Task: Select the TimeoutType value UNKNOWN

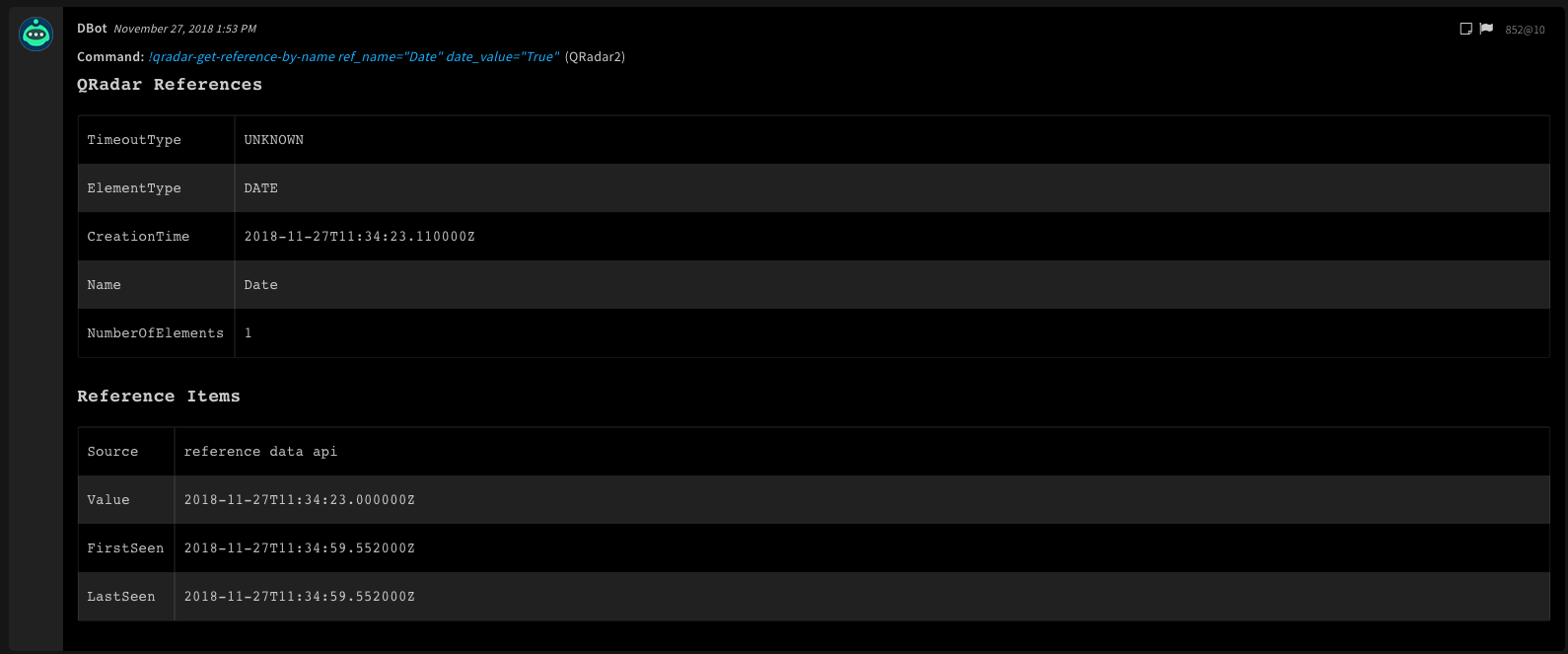Action: [x=274, y=140]
